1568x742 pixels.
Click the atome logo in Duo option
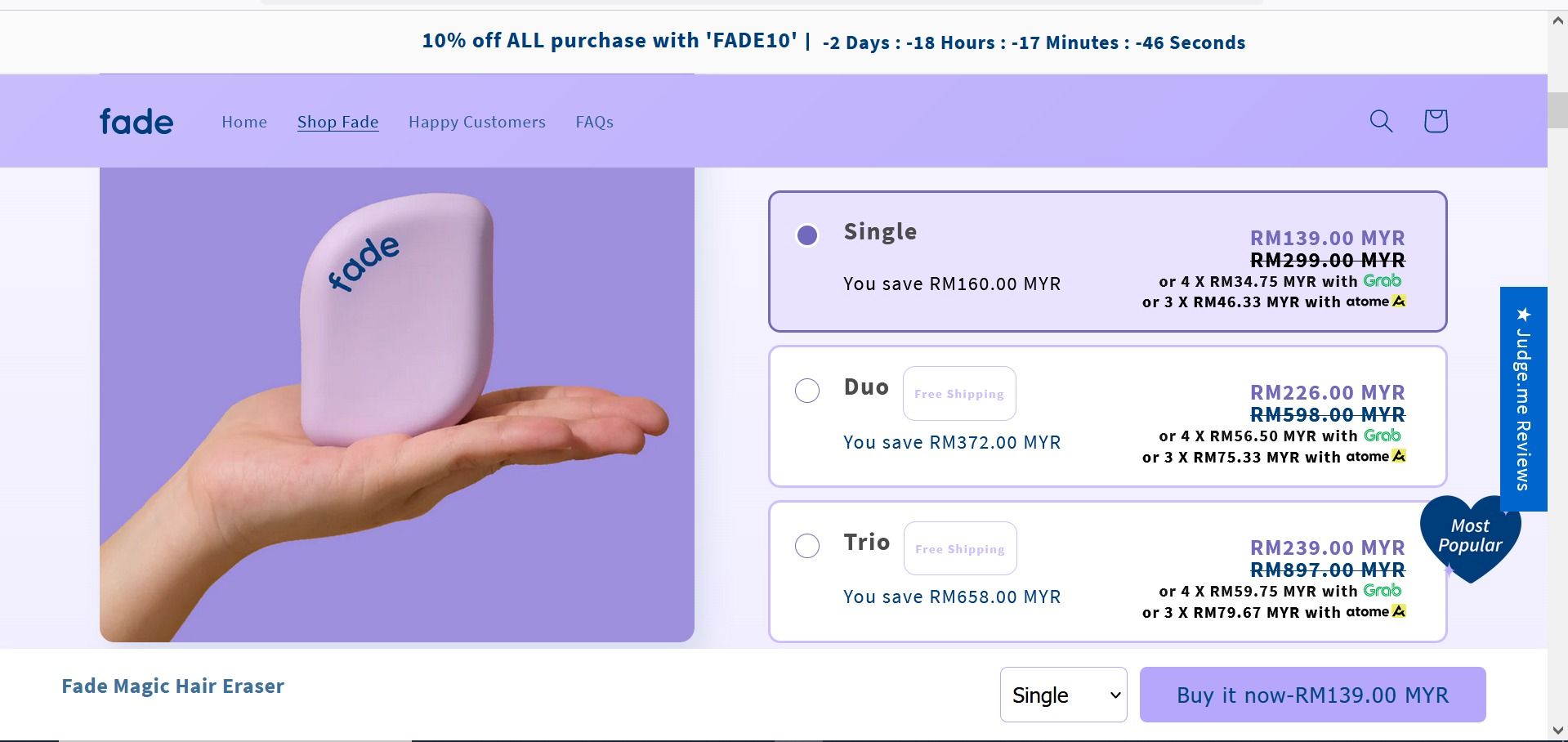[x=1376, y=457]
